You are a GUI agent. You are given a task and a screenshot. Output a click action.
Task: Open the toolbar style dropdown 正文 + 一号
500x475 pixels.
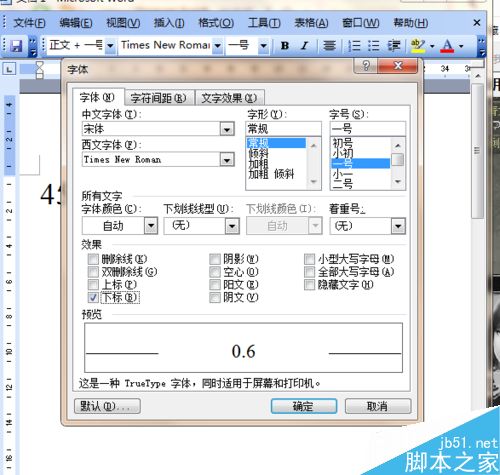point(110,46)
